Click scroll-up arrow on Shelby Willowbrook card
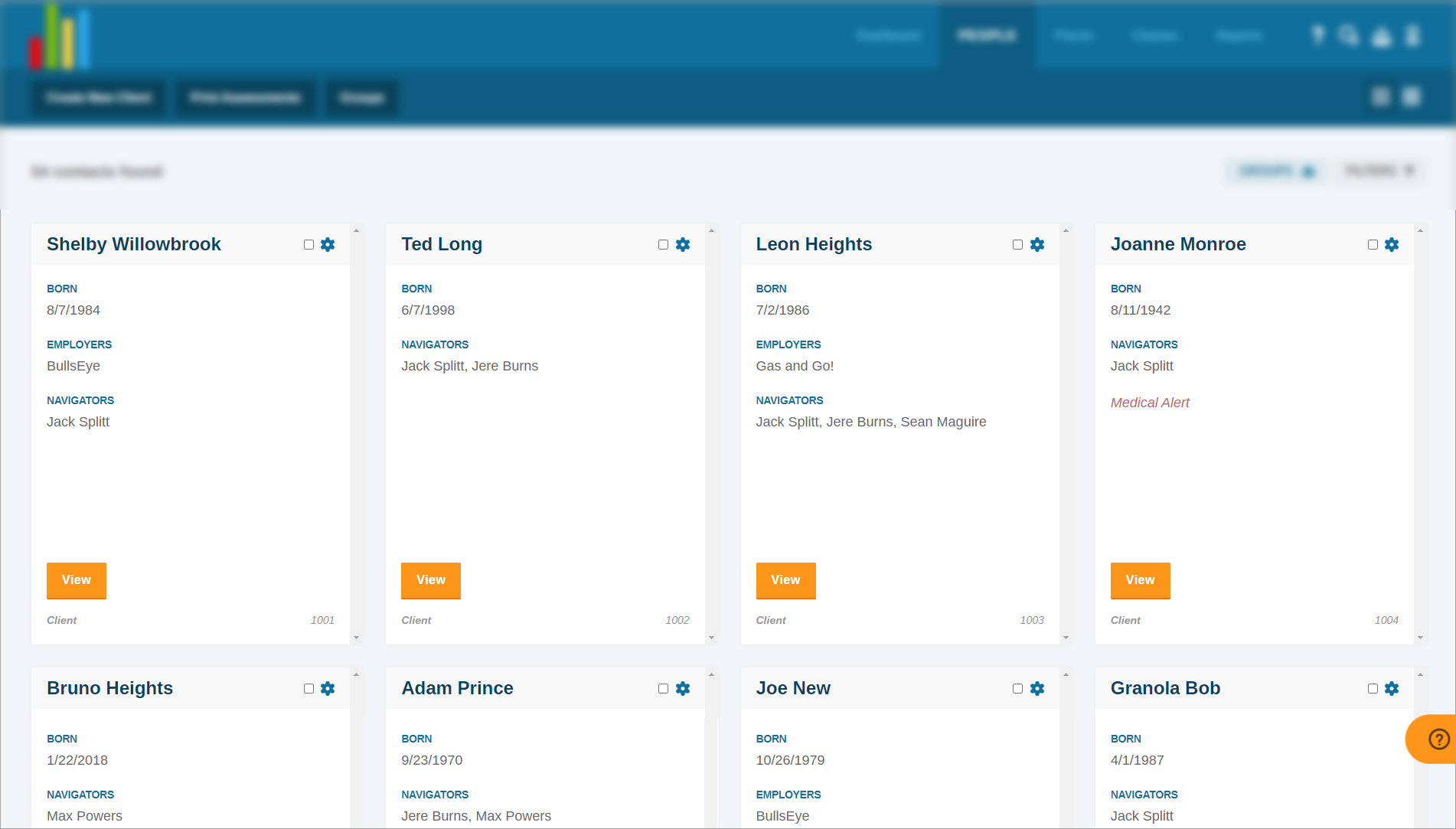This screenshot has height=829, width=1456. coord(356,230)
